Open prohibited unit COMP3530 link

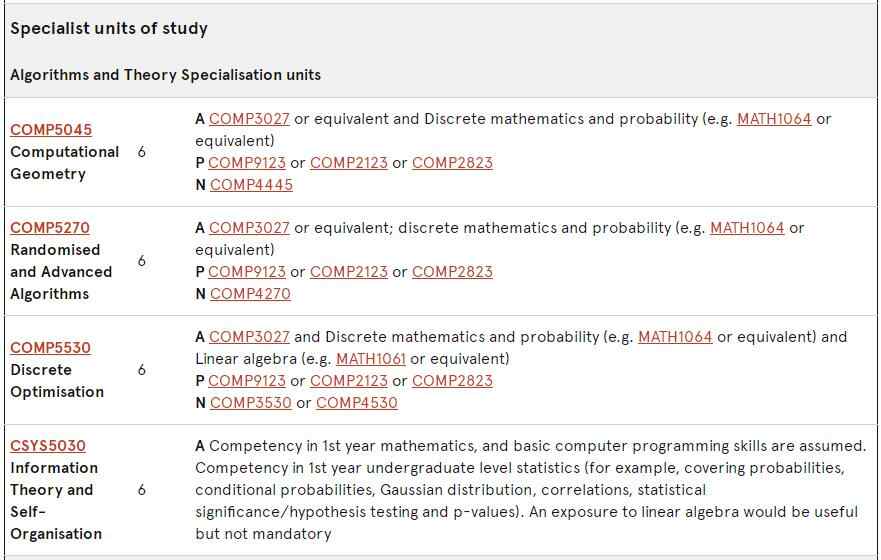(251, 403)
